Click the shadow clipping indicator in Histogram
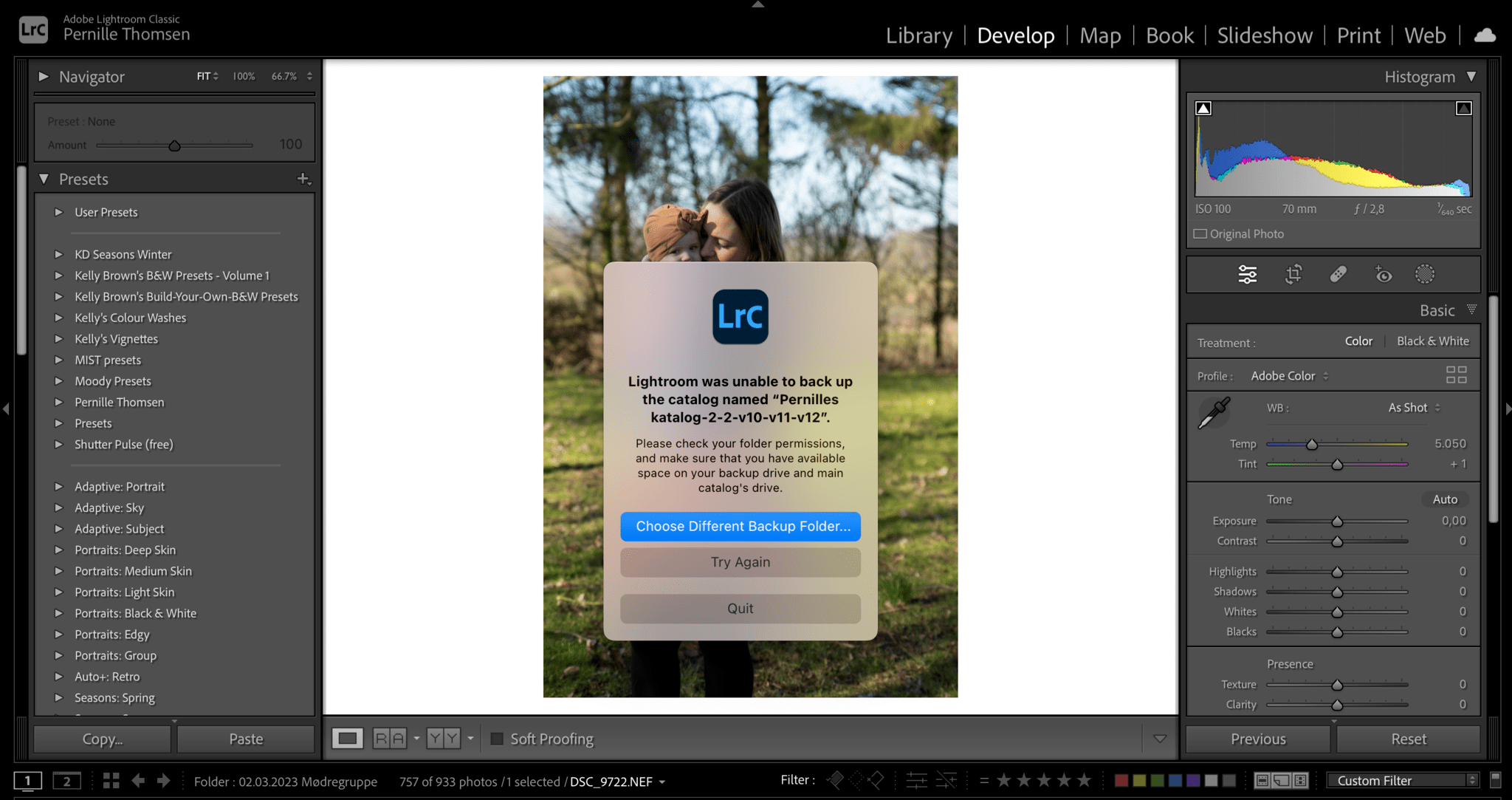This screenshot has width=1512, height=800. point(1203,107)
